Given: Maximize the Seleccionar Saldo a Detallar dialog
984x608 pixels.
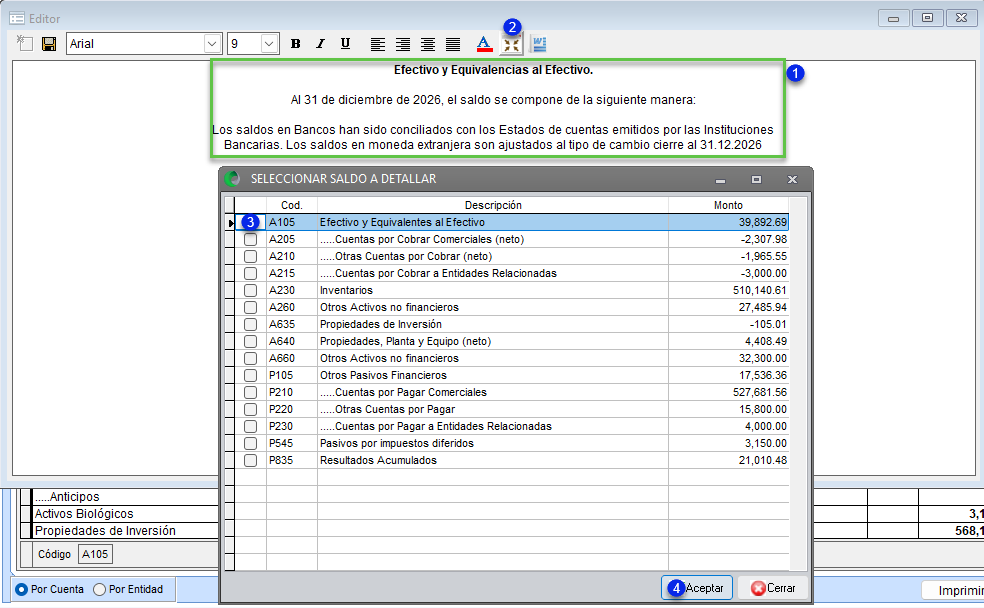Looking at the screenshot, I should pos(756,179).
